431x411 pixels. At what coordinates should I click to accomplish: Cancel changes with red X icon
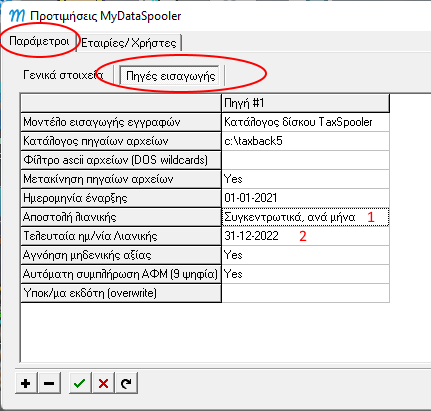103,383
